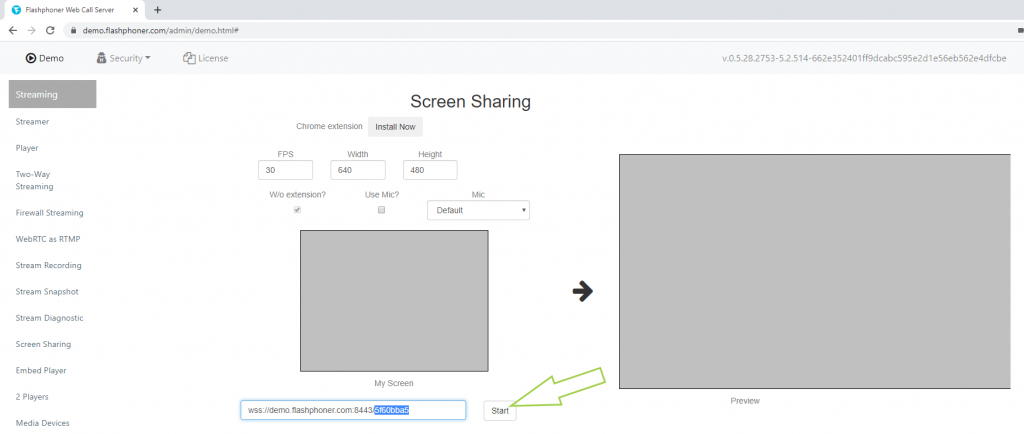Viewport: 1024px width, 434px height.
Task: Open the License page
Action: [206, 58]
